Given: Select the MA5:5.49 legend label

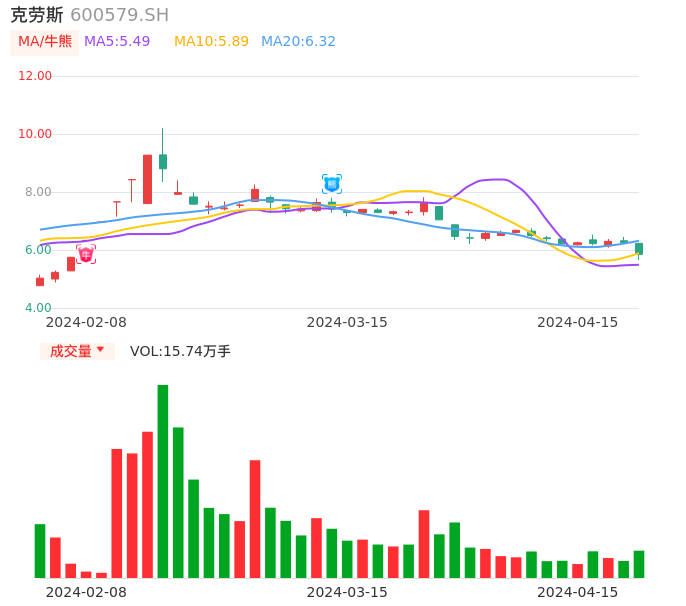Looking at the screenshot, I should tap(117, 42).
